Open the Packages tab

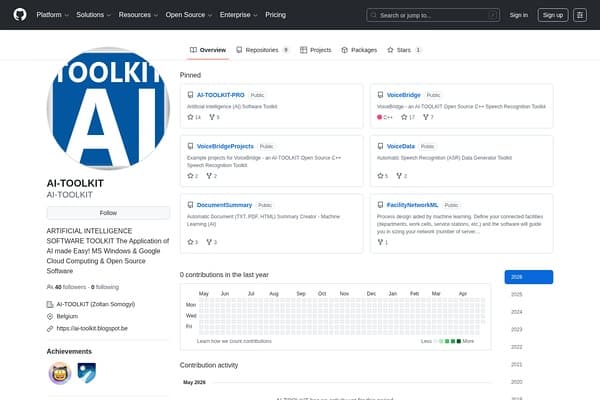point(359,50)
